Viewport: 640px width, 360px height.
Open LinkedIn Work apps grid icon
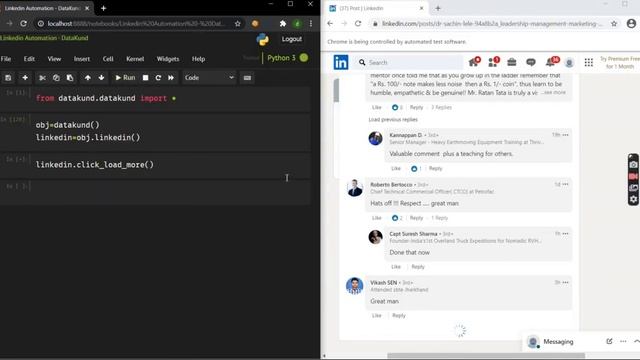[589, 62]
